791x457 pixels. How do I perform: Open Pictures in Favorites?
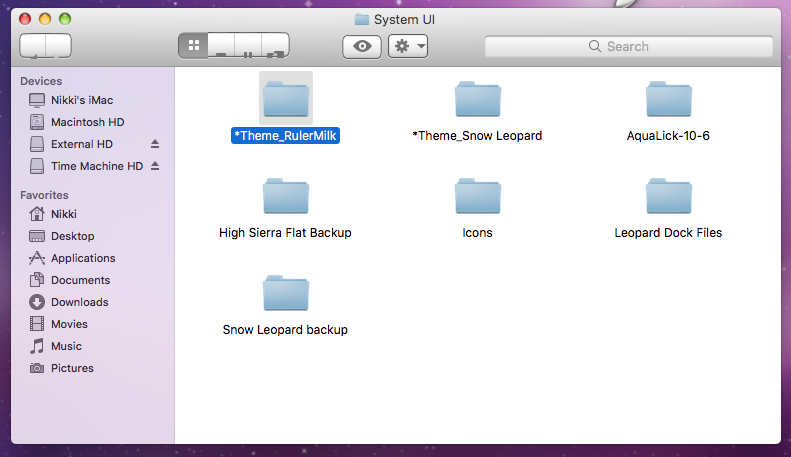coord(93,368)
